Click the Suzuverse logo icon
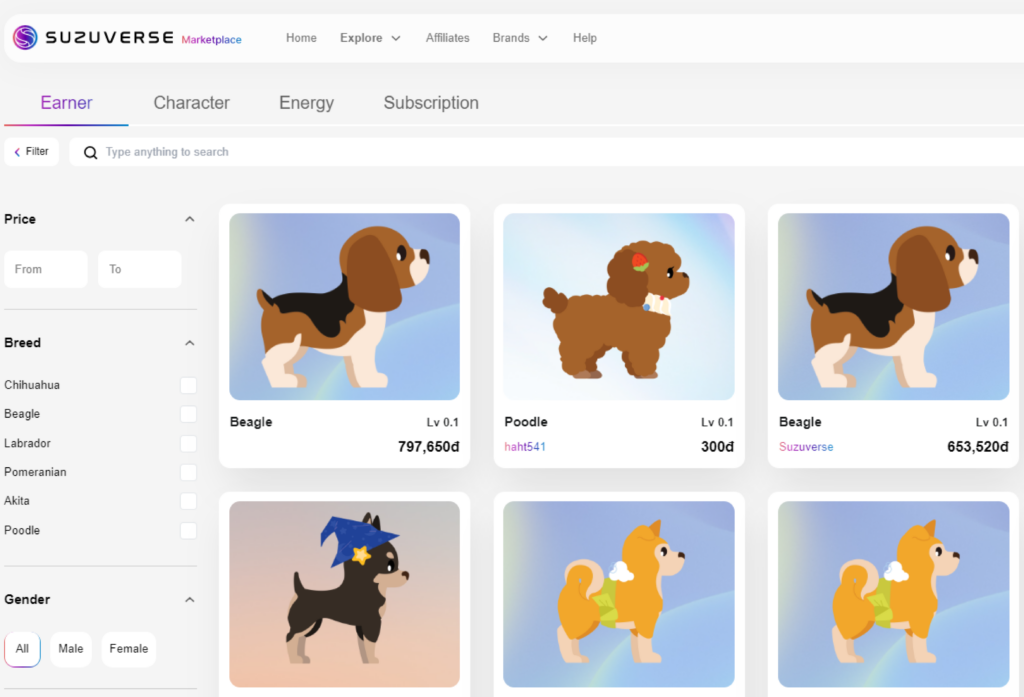This screenshot has height=697, width=1024. (25, 38)
